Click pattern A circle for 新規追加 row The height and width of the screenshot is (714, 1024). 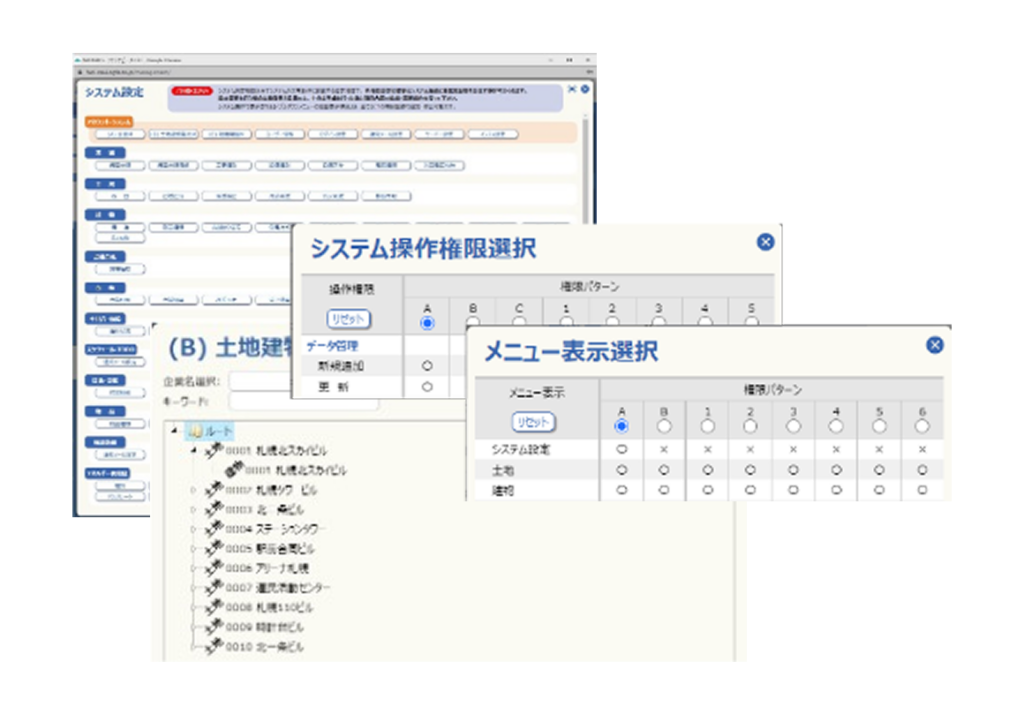coord(427,366)
